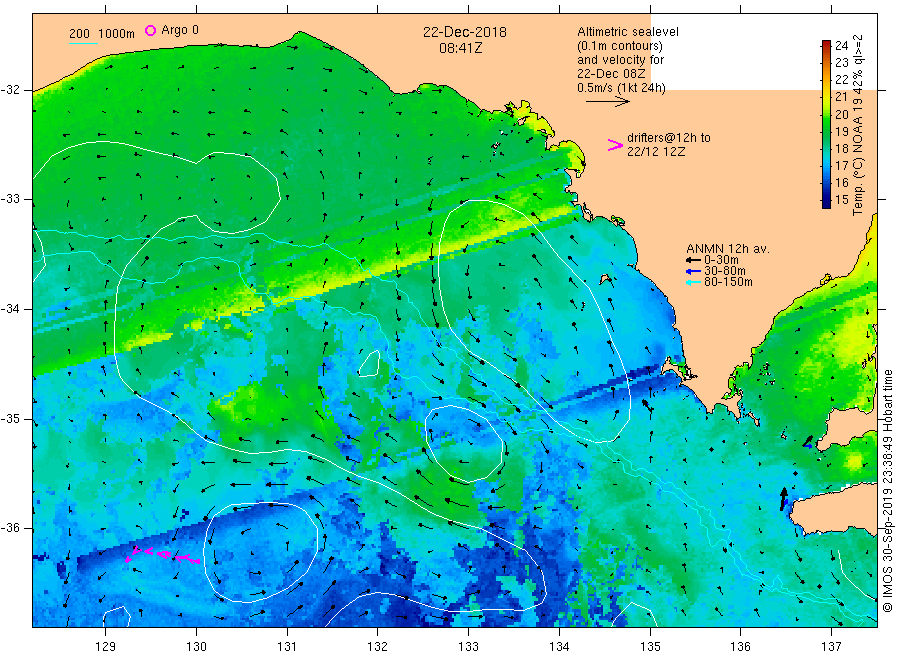Click the cyan 80-150m ANMN arrow in the legend
Viewport: 900px width, 660px height.
(693, 282)
